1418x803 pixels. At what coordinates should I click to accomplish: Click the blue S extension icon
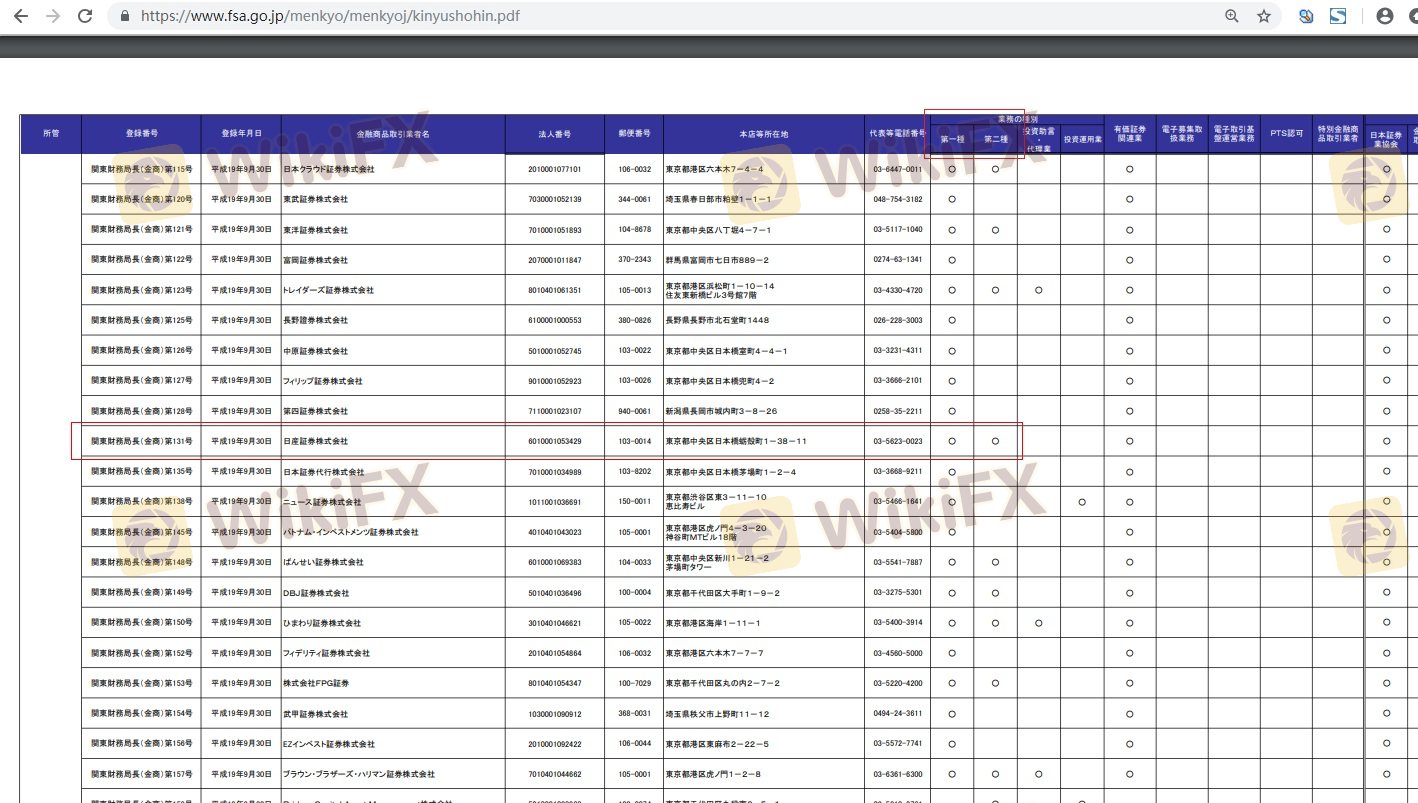click(1338, 16)
